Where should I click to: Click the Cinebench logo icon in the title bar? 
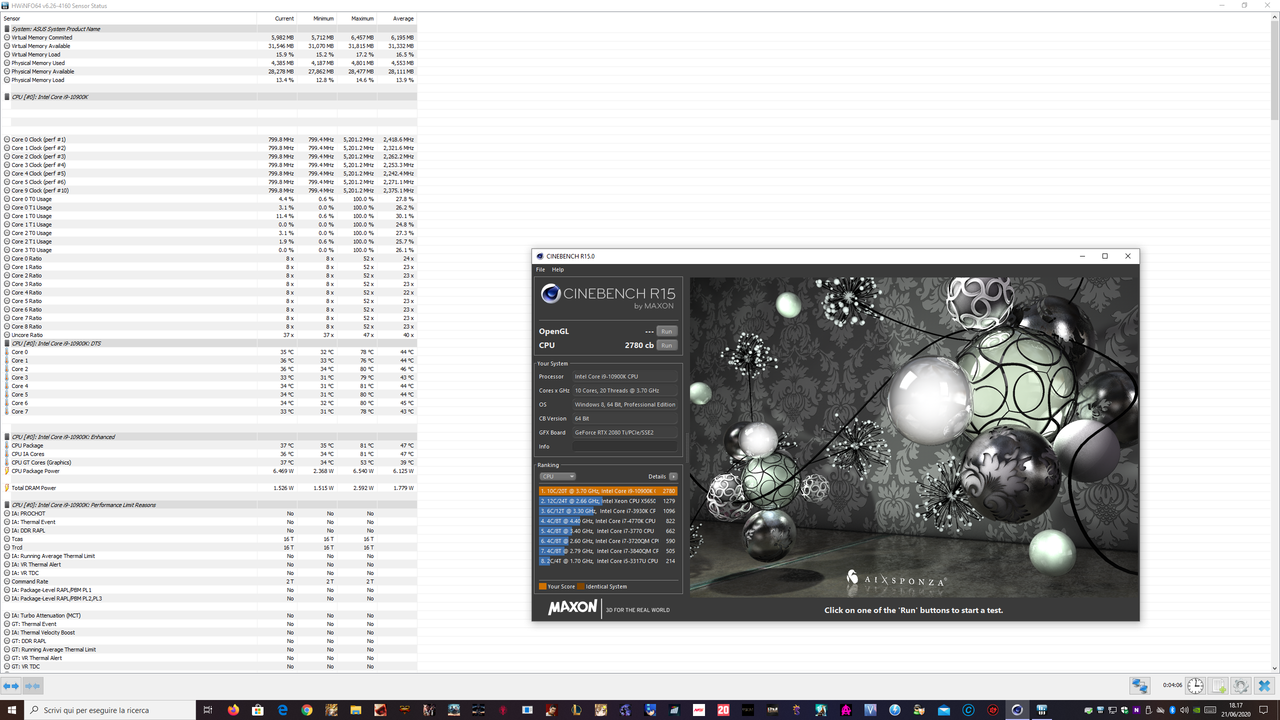click(x=539, y=256)
